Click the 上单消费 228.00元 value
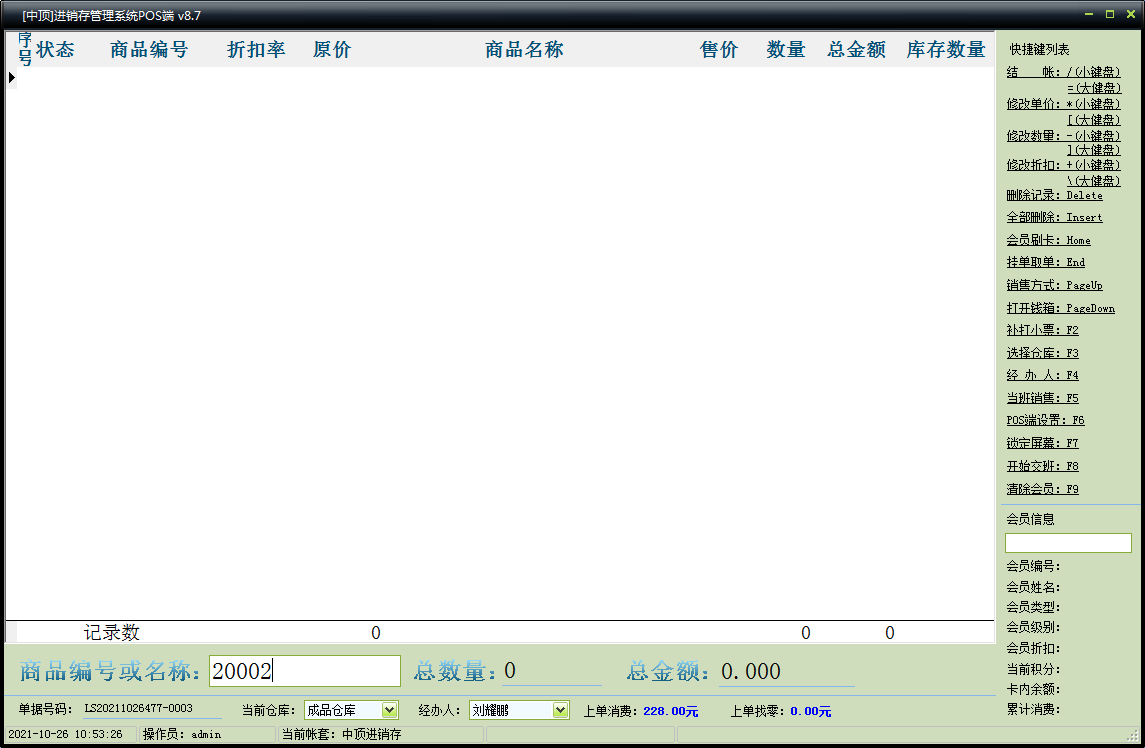The height and width of the screenshot is (748, 1145). point(670,711)
